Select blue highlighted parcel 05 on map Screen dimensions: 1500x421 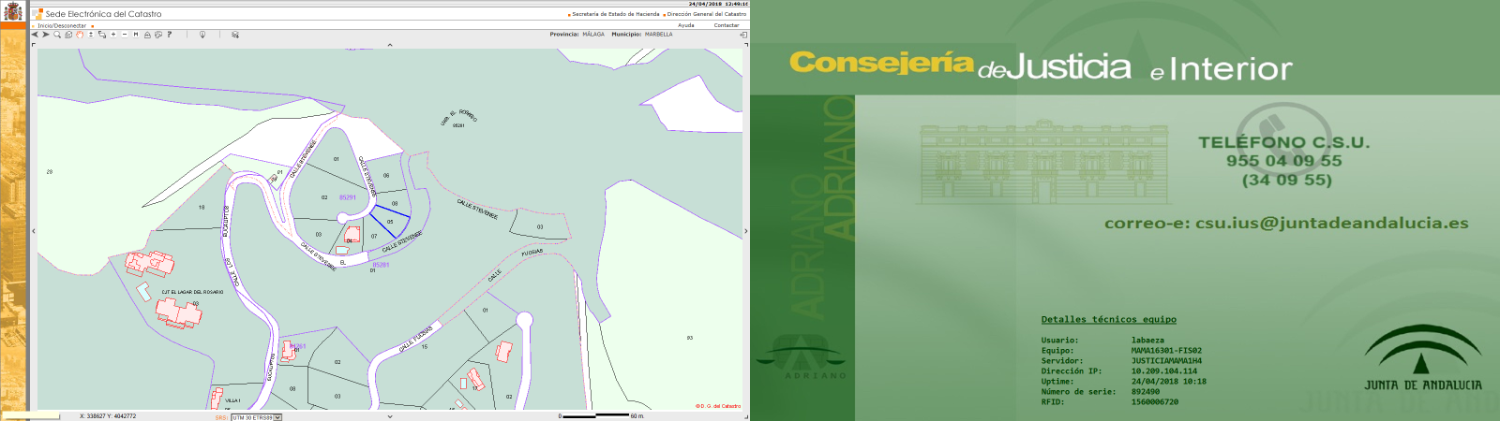tap(390, 221)
